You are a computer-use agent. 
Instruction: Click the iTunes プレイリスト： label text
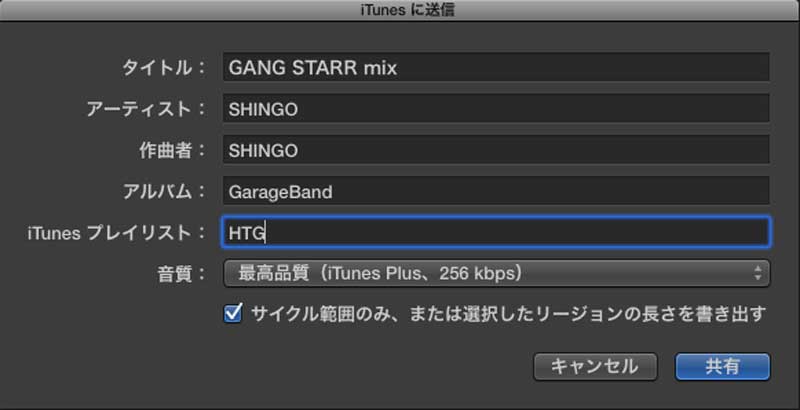(x=117, y=233)
